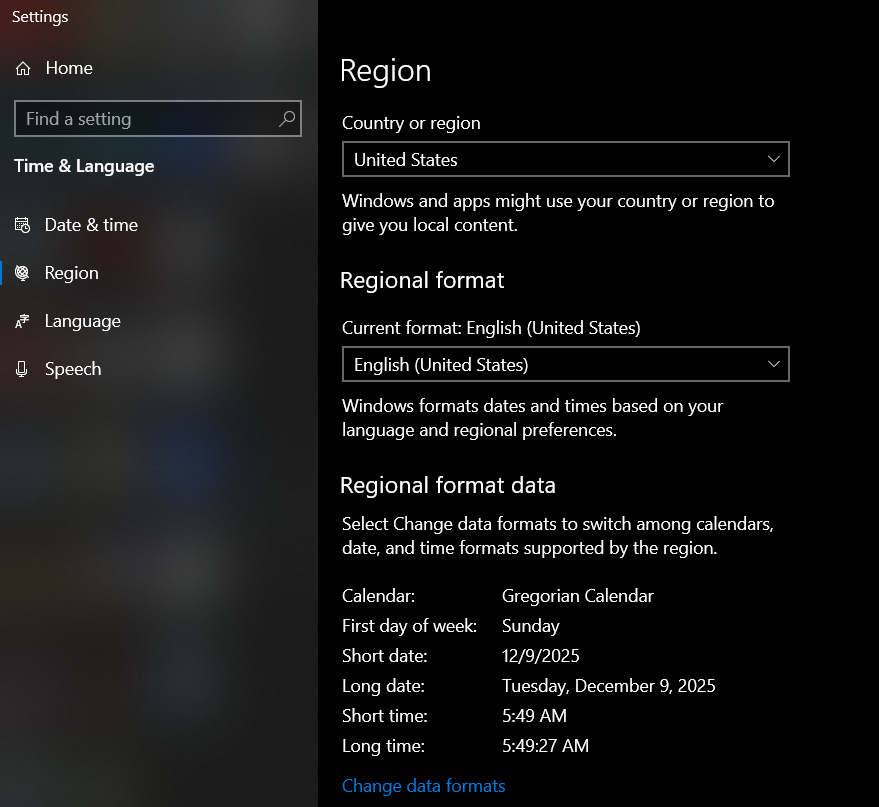Switch to the Language settings page
Screen dimensions: 879x807
point(82,321)
